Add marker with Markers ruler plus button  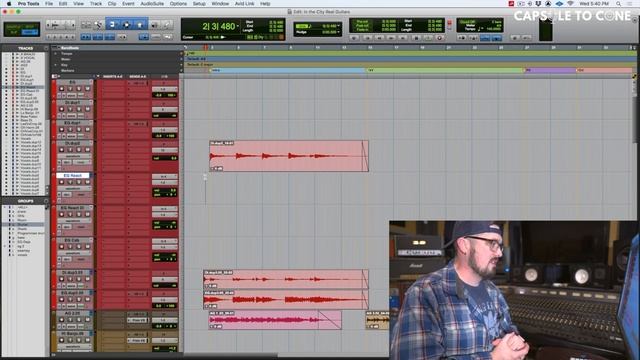click(x=181, y=70)
